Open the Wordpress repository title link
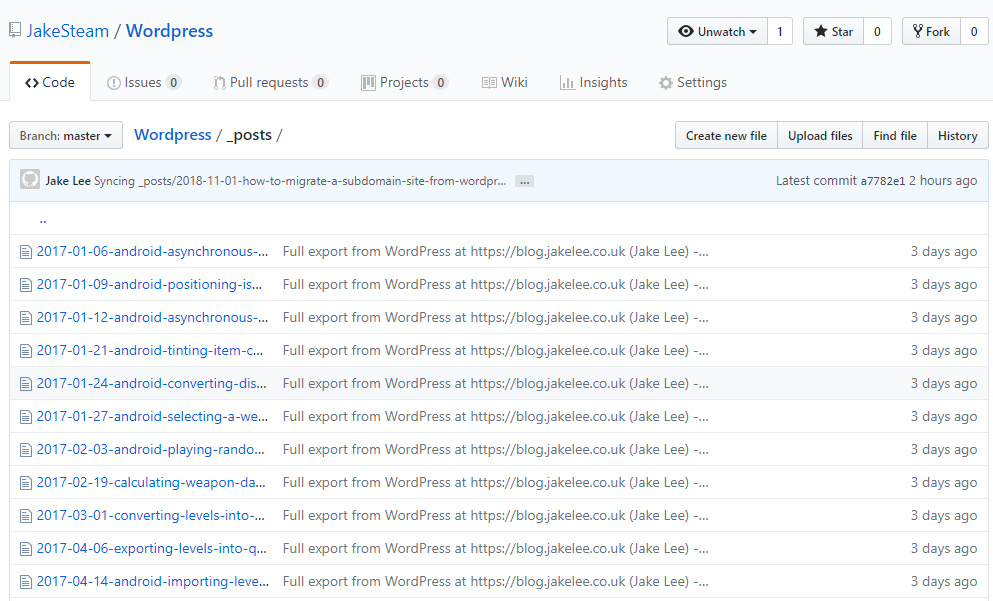Image resolution: width=993 pixels, height=601 pixels. click(x=169, y=31)
